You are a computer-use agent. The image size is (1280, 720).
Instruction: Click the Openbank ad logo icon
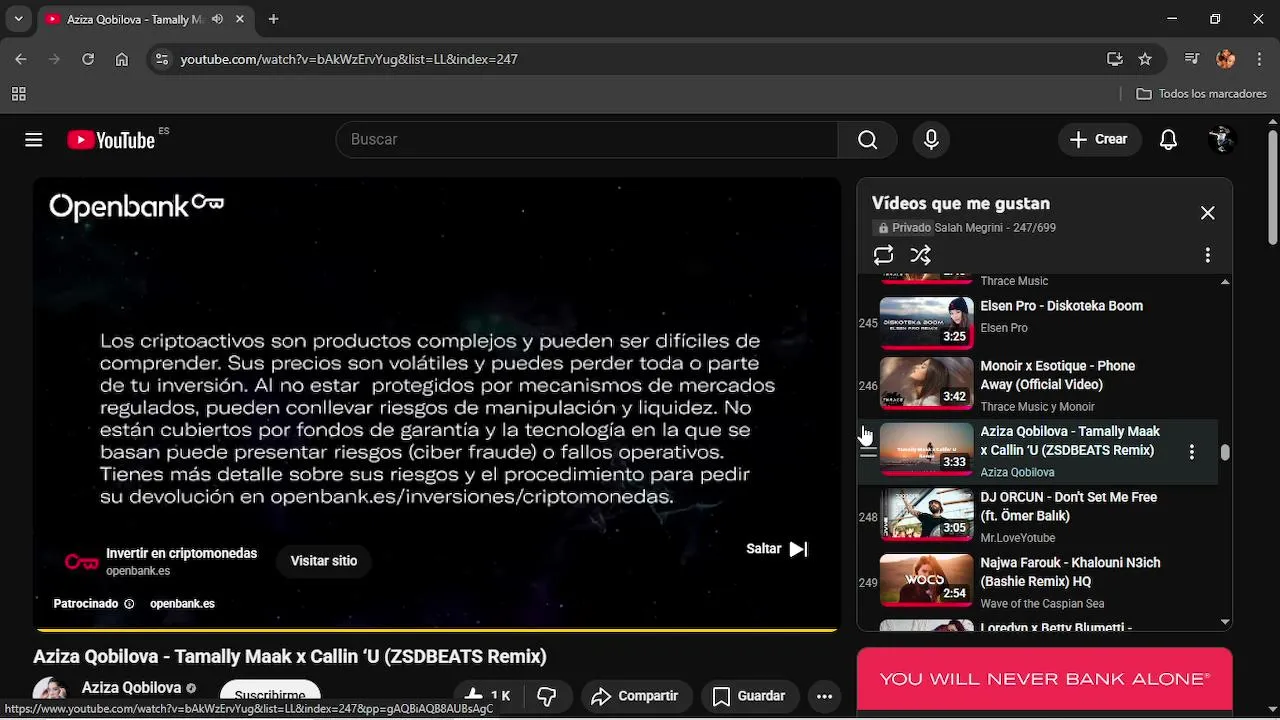(82, 562)
